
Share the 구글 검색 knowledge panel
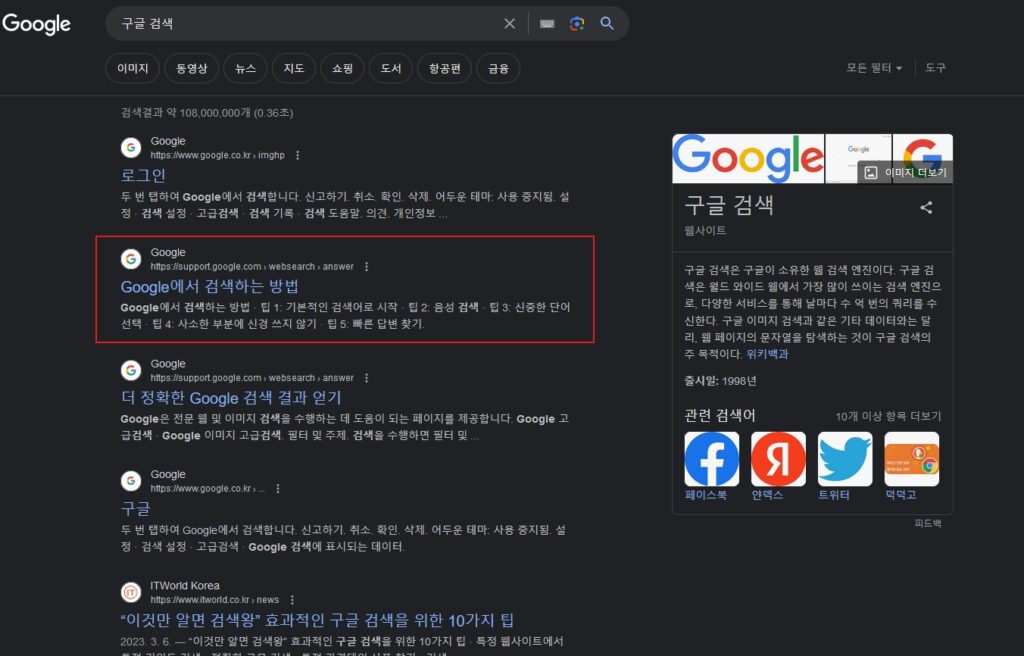pos(926,208)
